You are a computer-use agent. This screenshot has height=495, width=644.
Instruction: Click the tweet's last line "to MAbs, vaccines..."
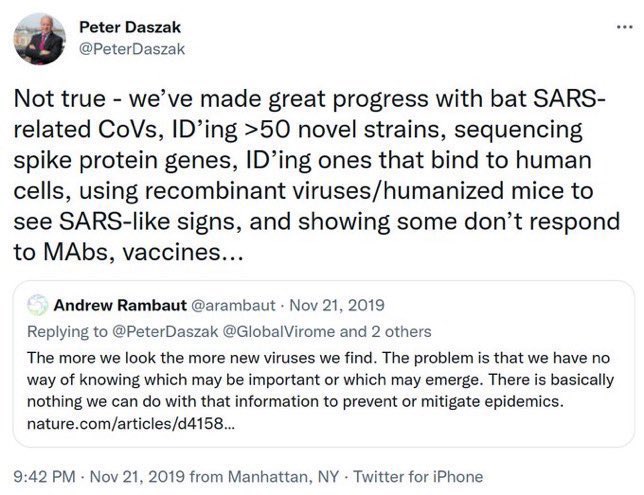coord(127,252)
